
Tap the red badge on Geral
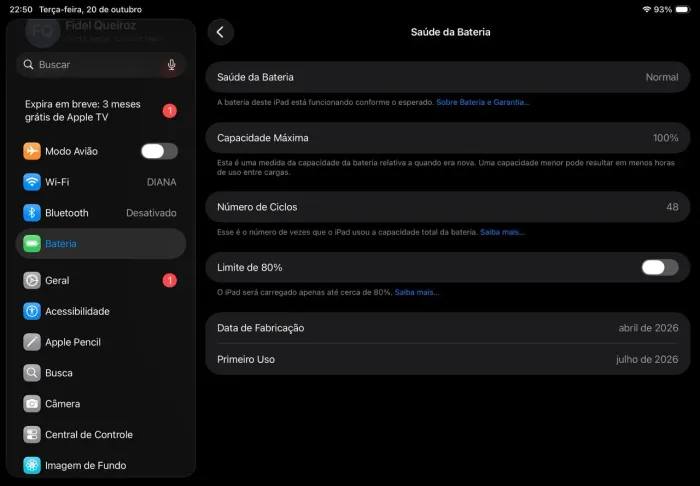[x=170, y=280]
